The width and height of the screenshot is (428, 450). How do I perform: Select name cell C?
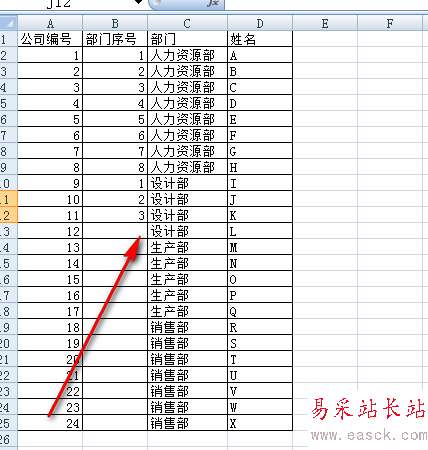tap(260, 87)
